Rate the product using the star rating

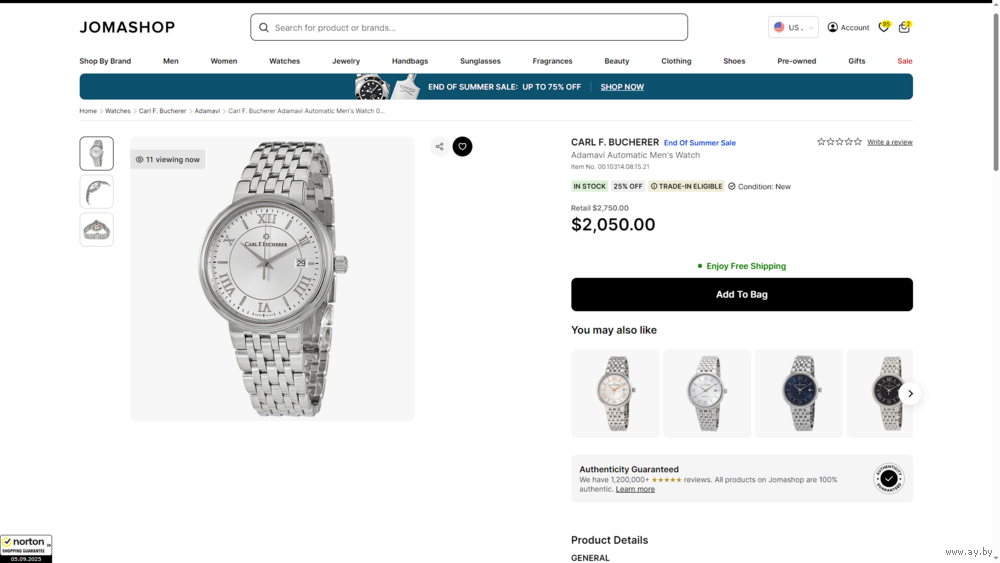pos(839,142)
